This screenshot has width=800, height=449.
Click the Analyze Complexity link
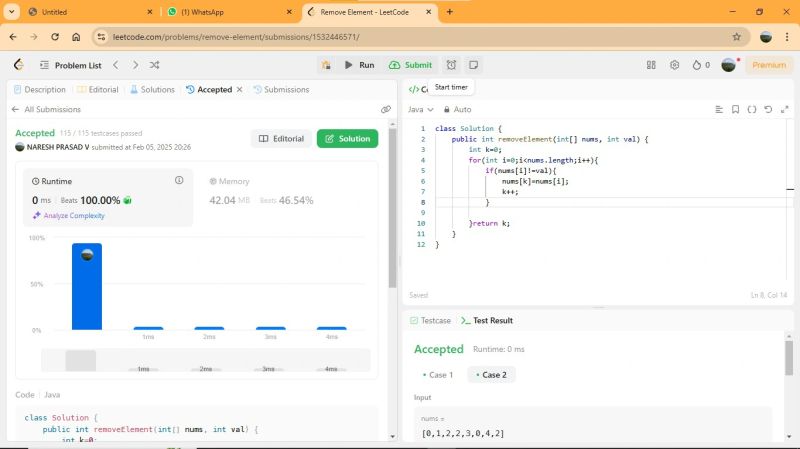[x=68, y=215]
